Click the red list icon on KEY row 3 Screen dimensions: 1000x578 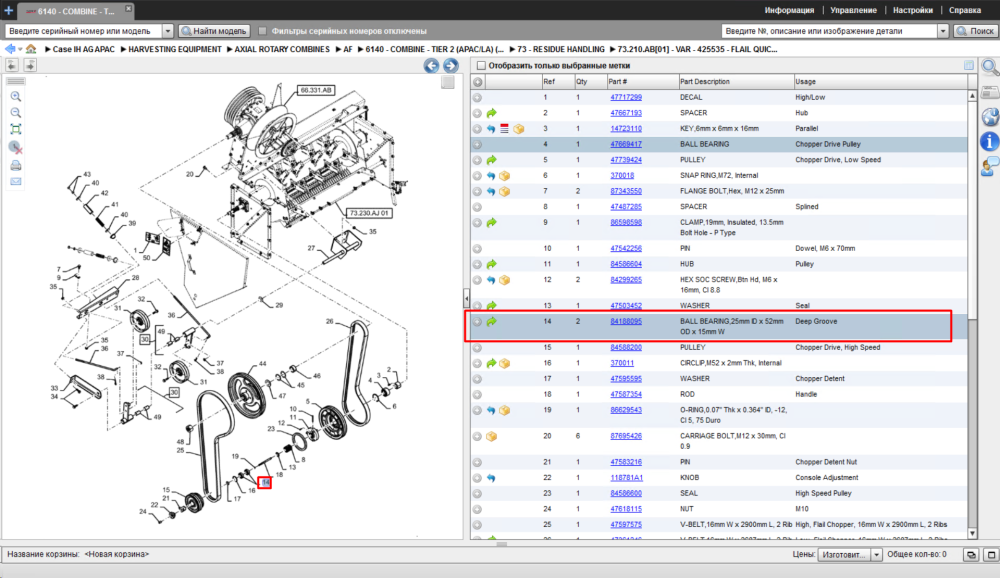click(504, 129)
